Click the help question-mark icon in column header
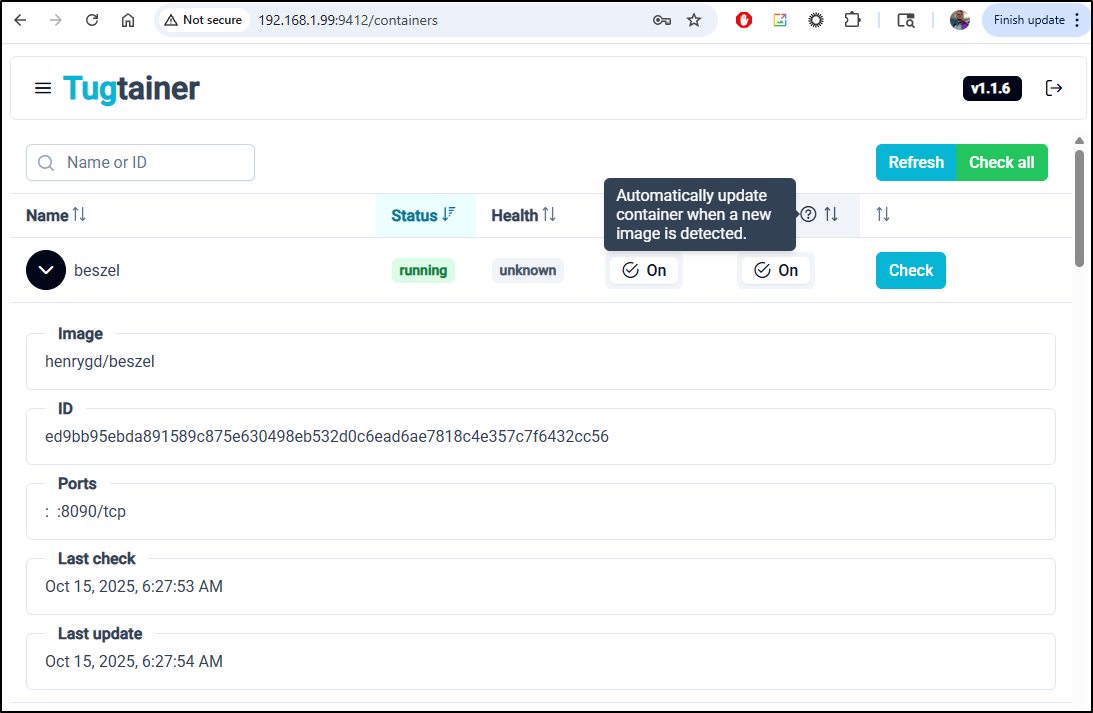1093x713 pixels. (x=809, y=215)
